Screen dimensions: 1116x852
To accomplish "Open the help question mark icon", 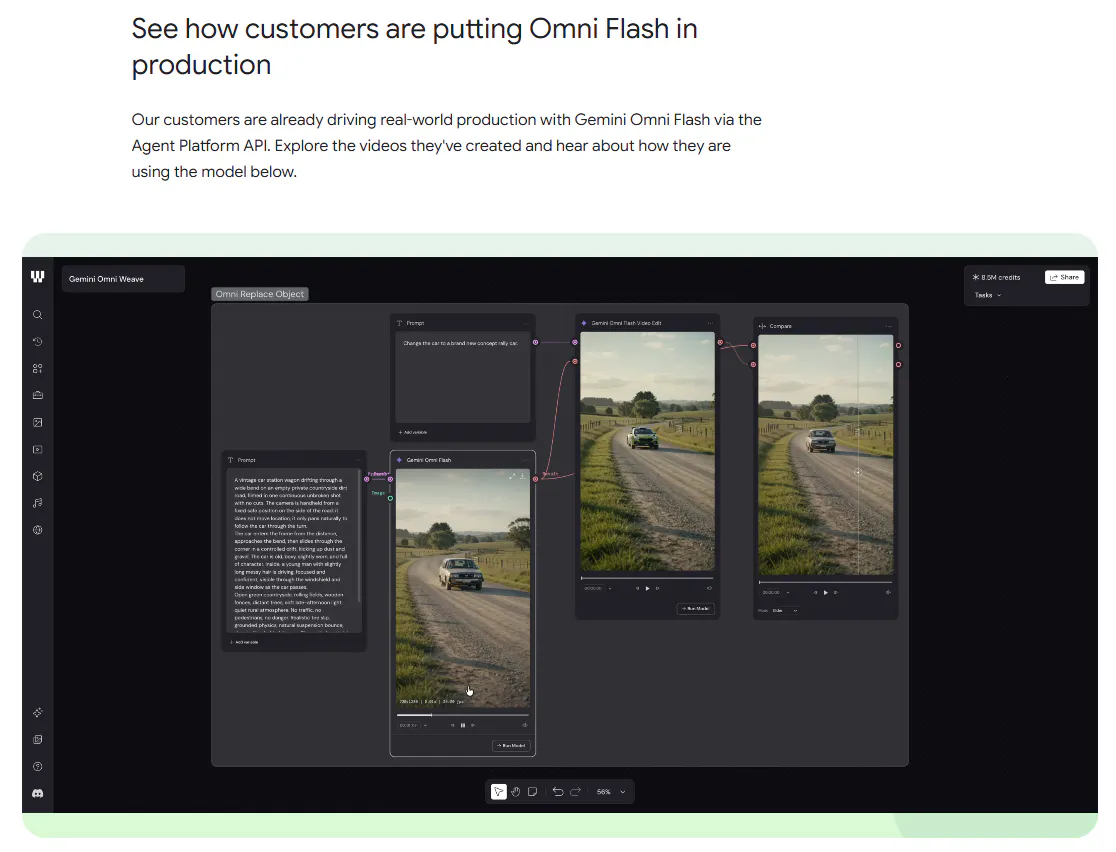I will [x=38, y=767].
